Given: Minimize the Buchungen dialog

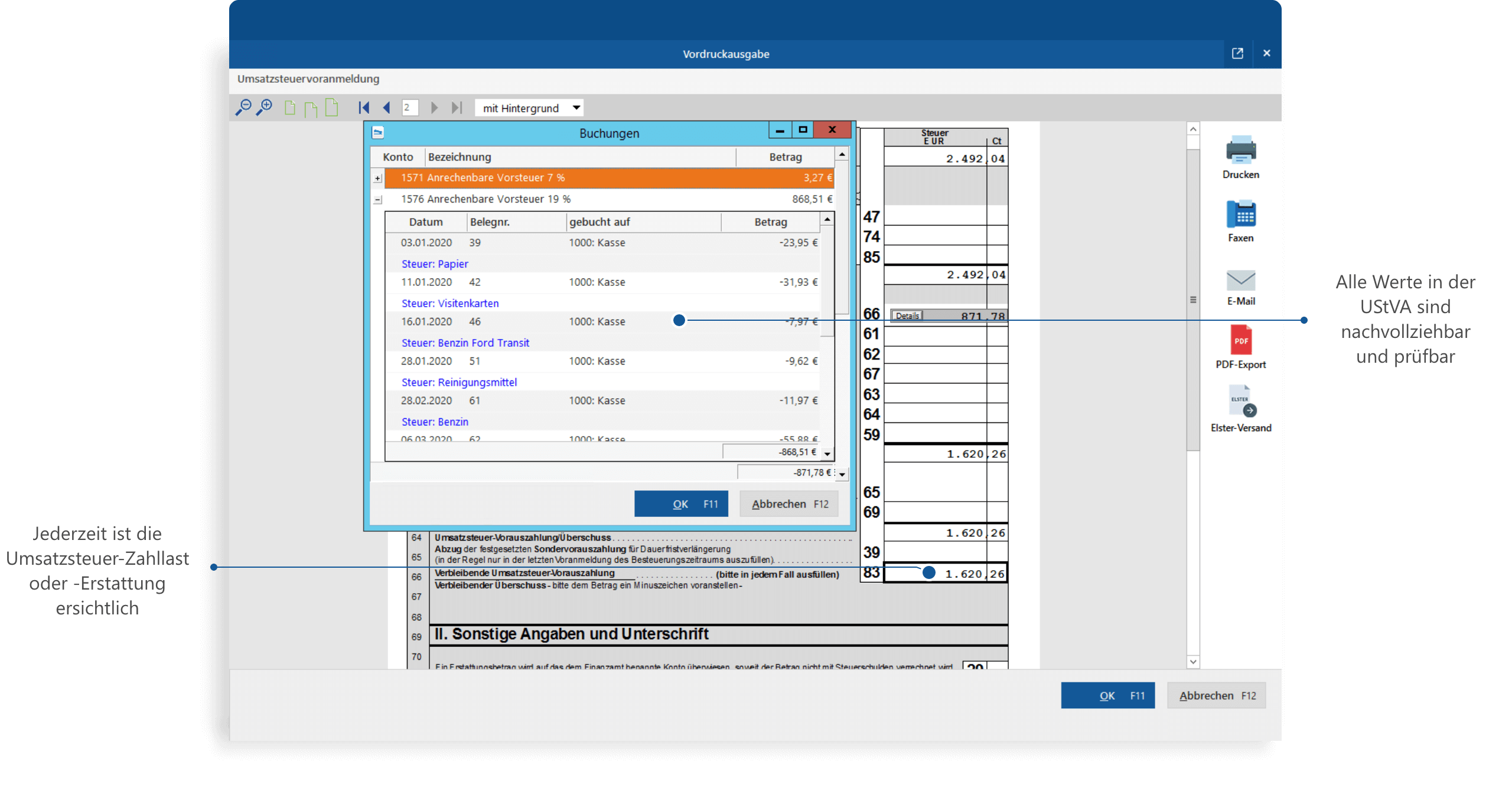Looking at the screenshot, I should [780, 130].
